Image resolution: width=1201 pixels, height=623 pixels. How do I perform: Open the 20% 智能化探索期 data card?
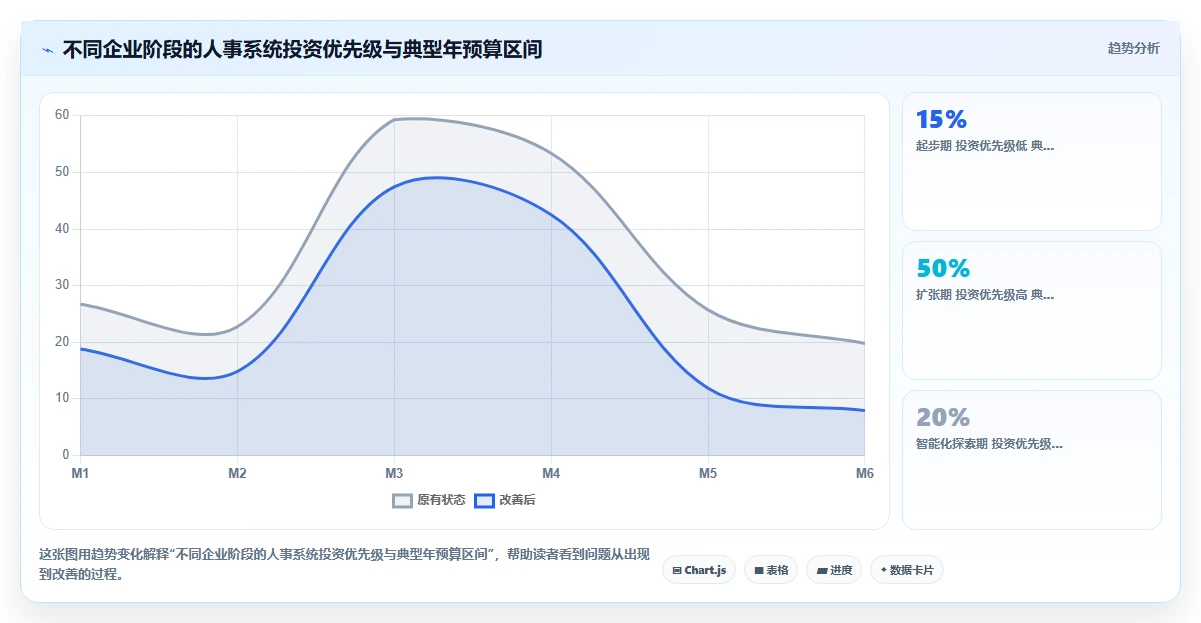(x=1032, y=460)
